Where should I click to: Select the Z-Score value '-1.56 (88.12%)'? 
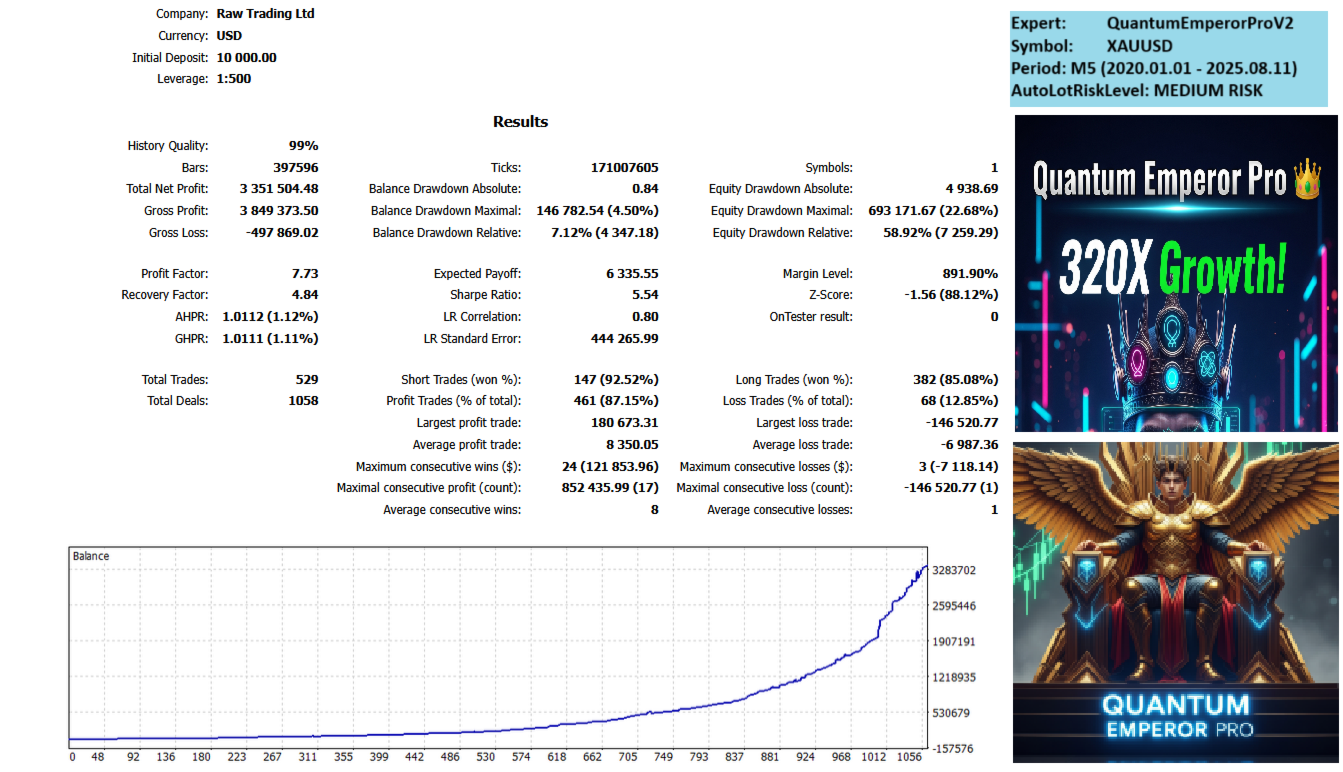pos(952,295)
